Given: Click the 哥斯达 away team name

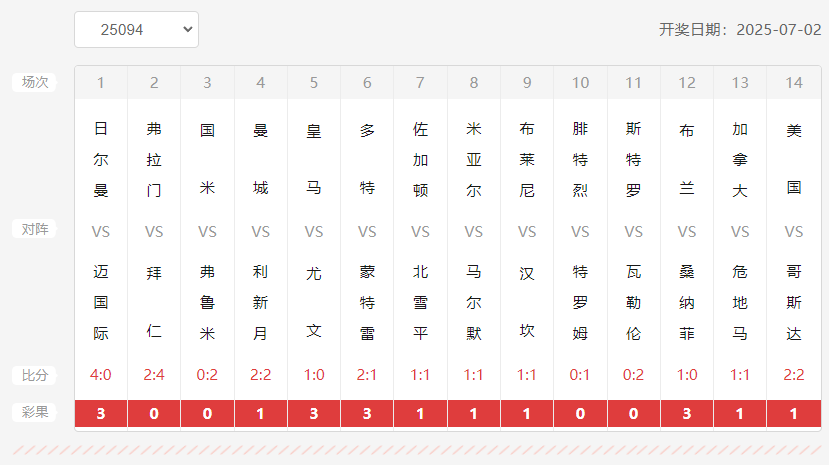Looking at the screenshot, I should [x=794, y=303].
